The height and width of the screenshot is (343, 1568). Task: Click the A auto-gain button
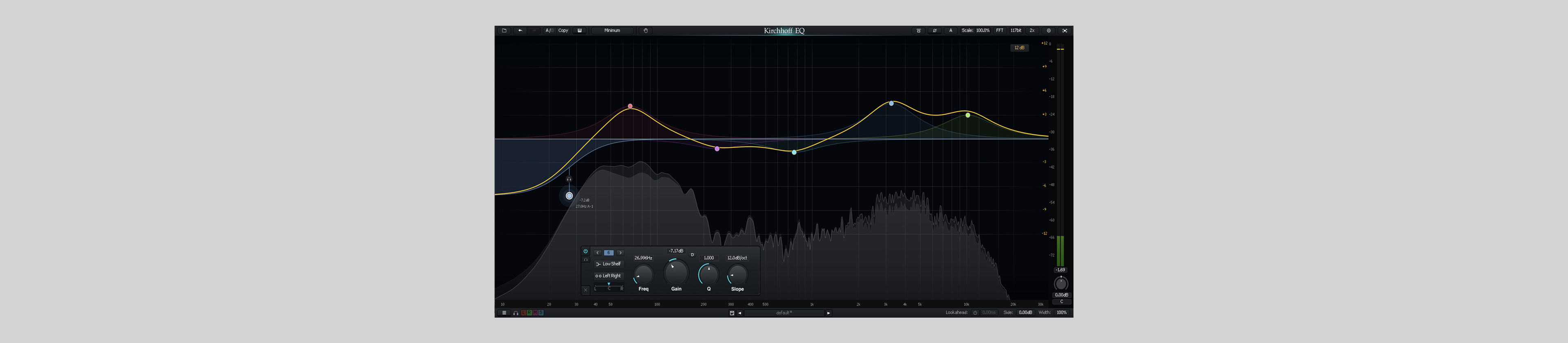click(x=951, y=30)
